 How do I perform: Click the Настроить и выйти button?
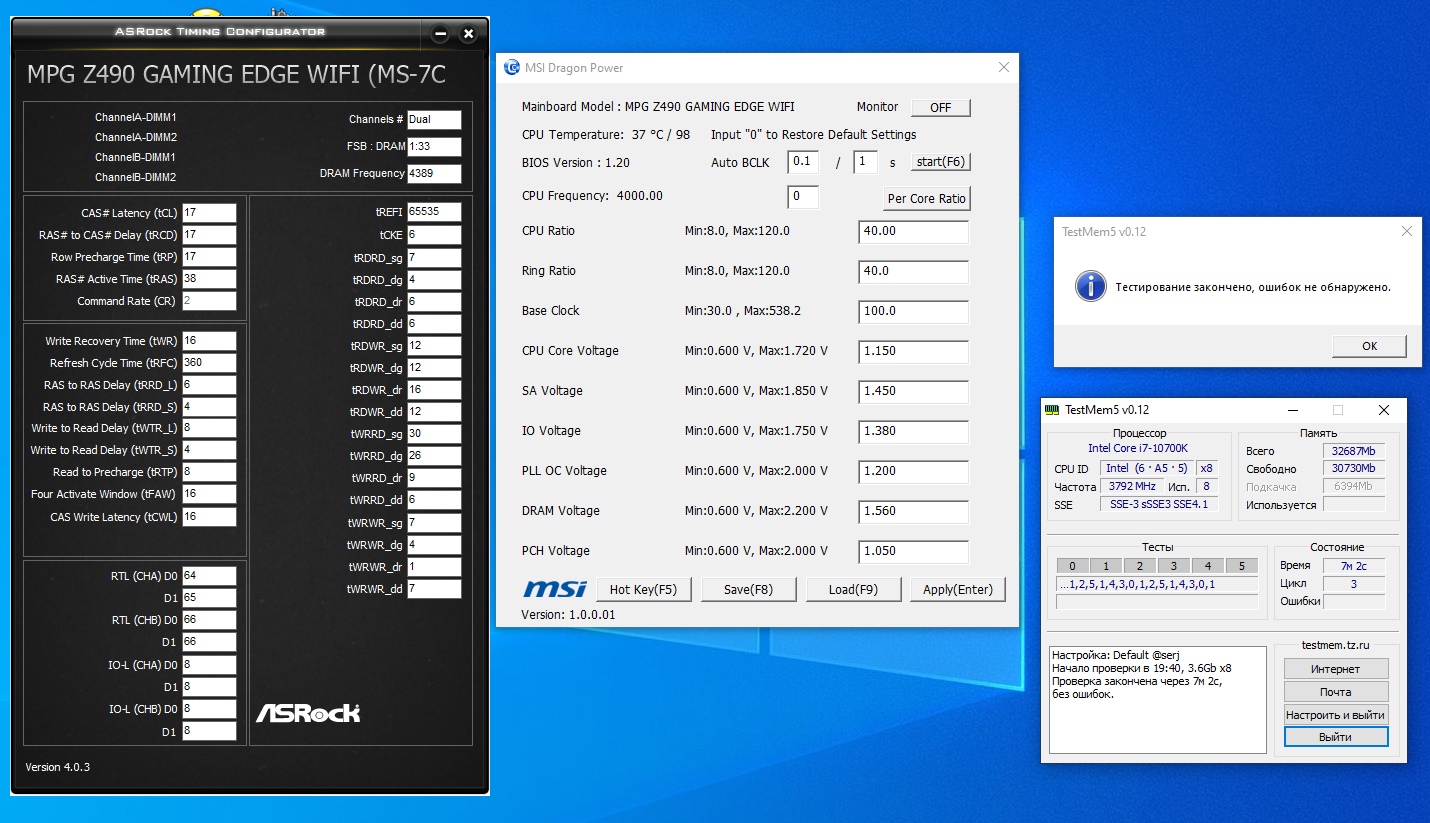1336,715
